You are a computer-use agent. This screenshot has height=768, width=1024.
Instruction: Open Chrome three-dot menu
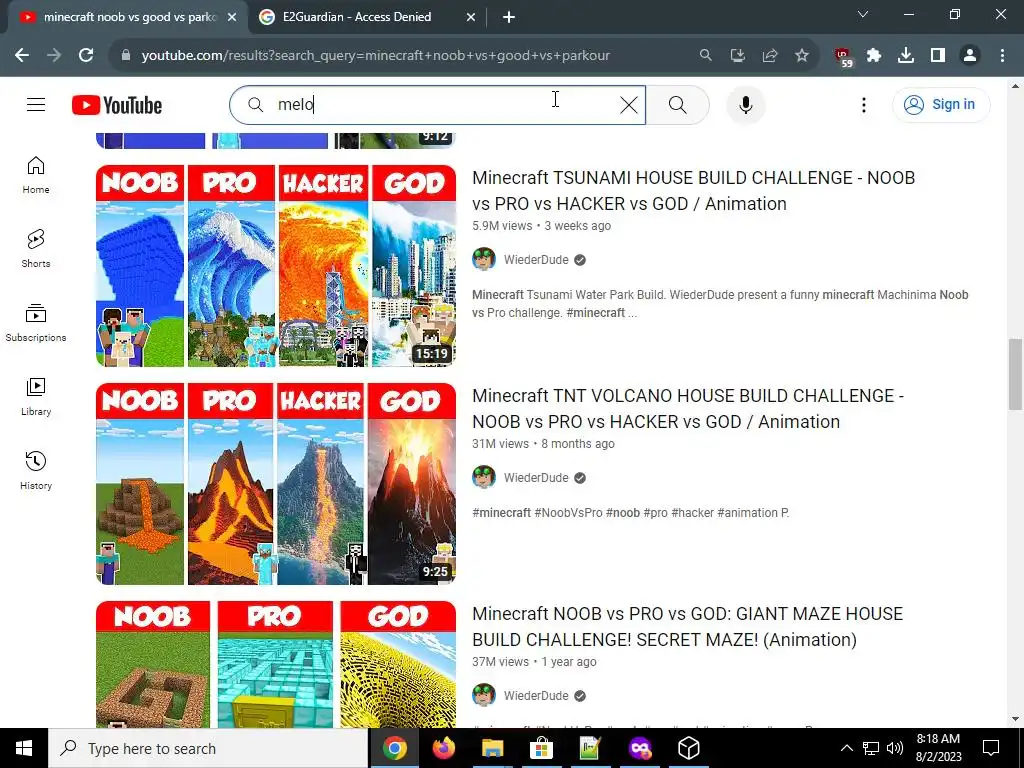click(x=1002, y=56)
